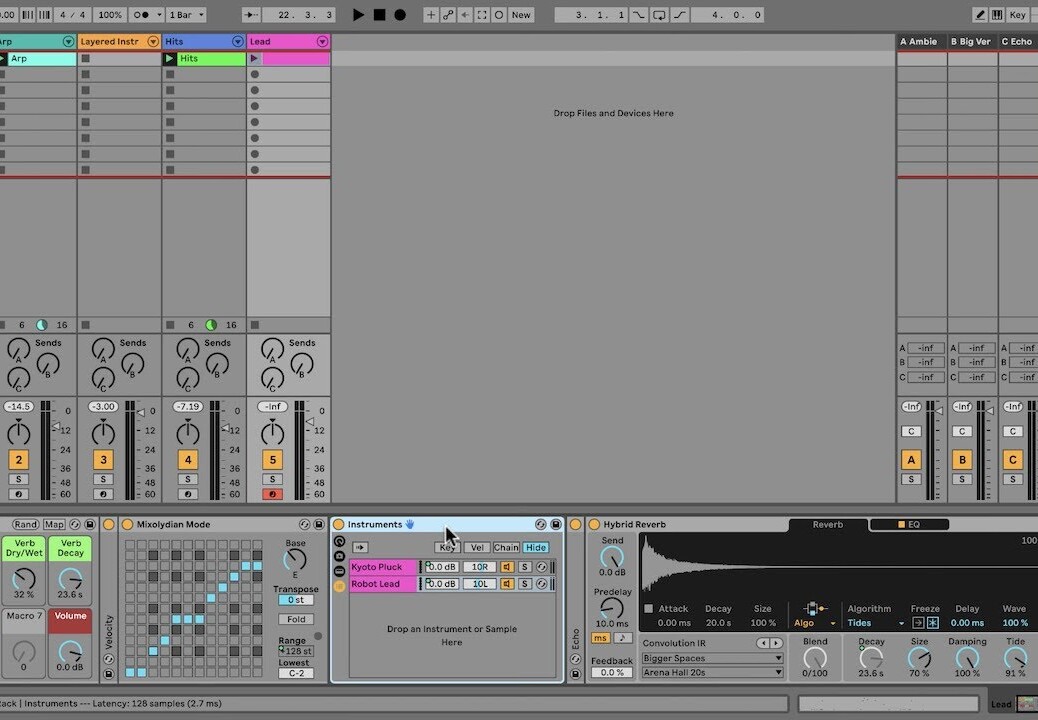Click the Map macro button
Screen dimensions: 1038x720
click(x=54, y=524)
